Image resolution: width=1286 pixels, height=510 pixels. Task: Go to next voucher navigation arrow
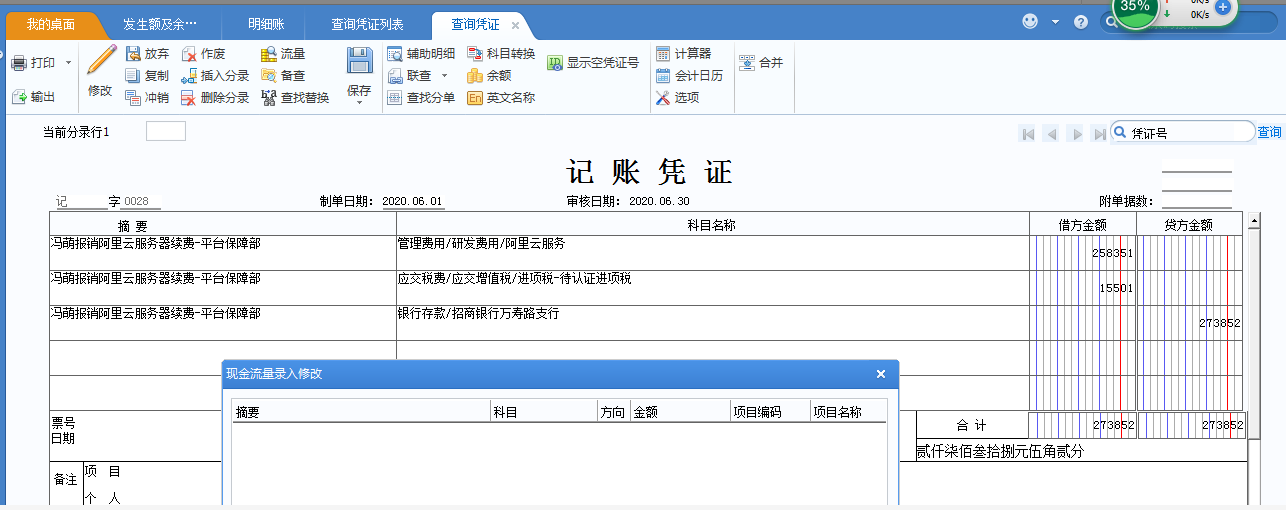[1075, 134]
